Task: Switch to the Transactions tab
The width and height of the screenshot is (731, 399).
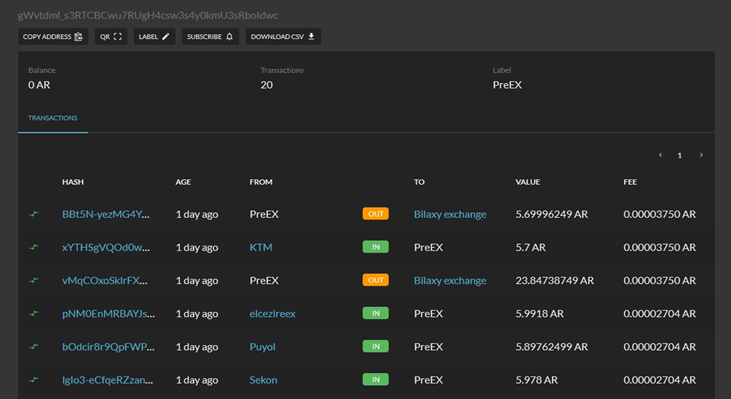Action: [53, 118]
